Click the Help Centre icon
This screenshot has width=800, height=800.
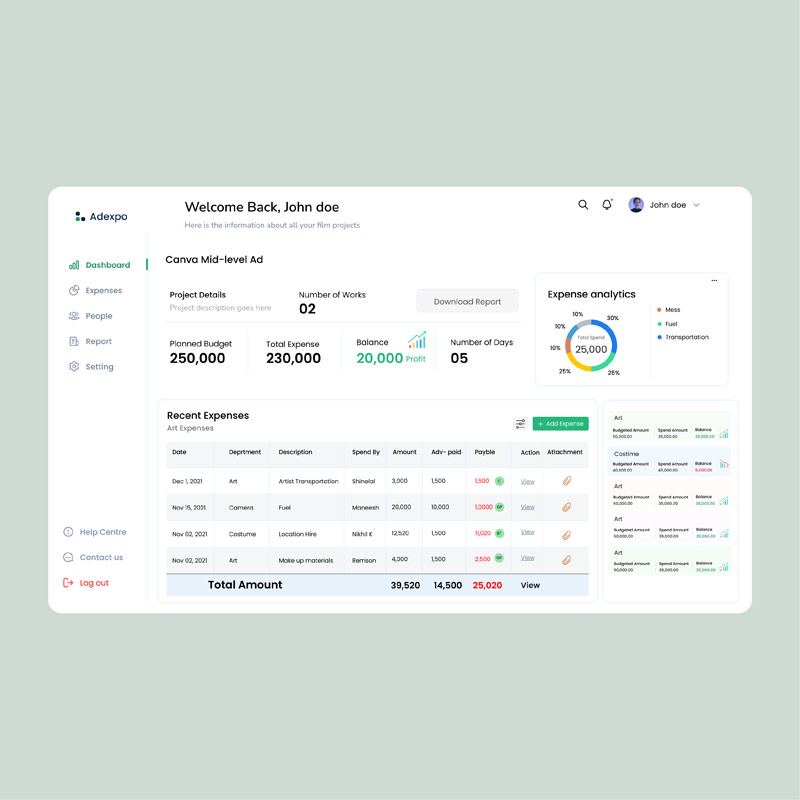click(x=68, y=532)
